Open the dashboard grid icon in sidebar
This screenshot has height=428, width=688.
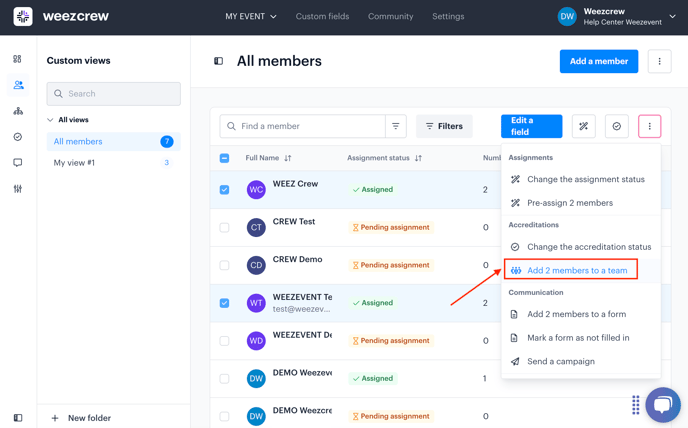[17, 59]
